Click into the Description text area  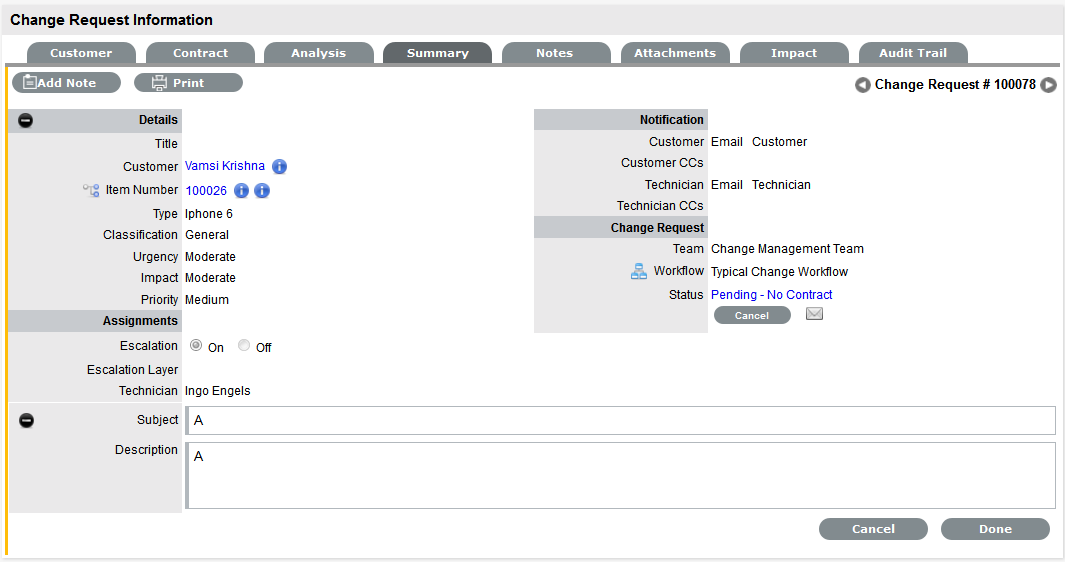tap(620, 475)
